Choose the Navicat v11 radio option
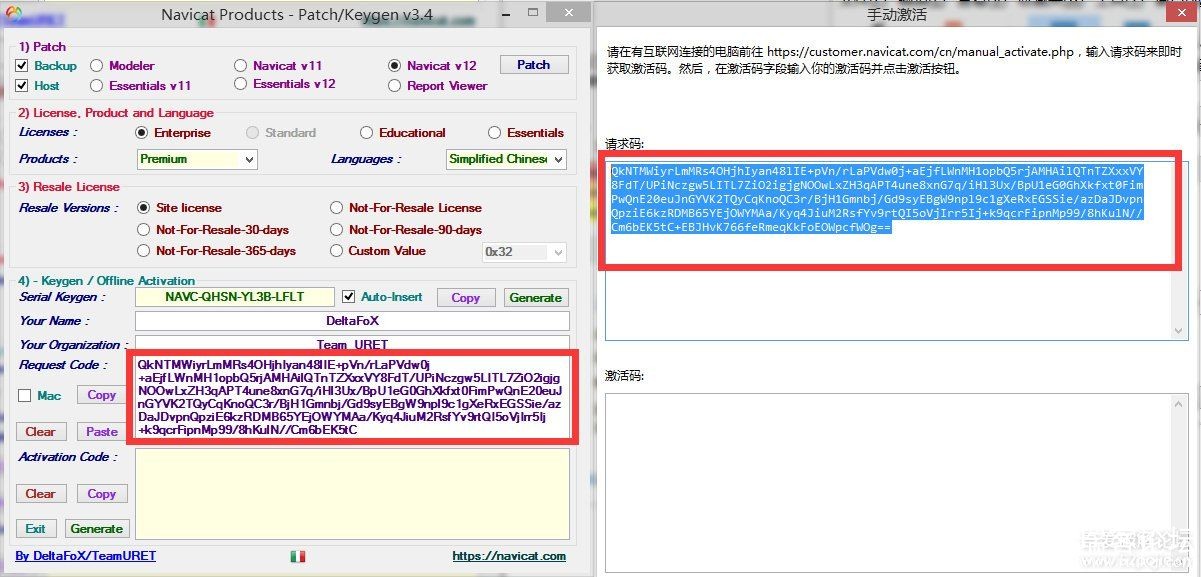 point(240,65)
